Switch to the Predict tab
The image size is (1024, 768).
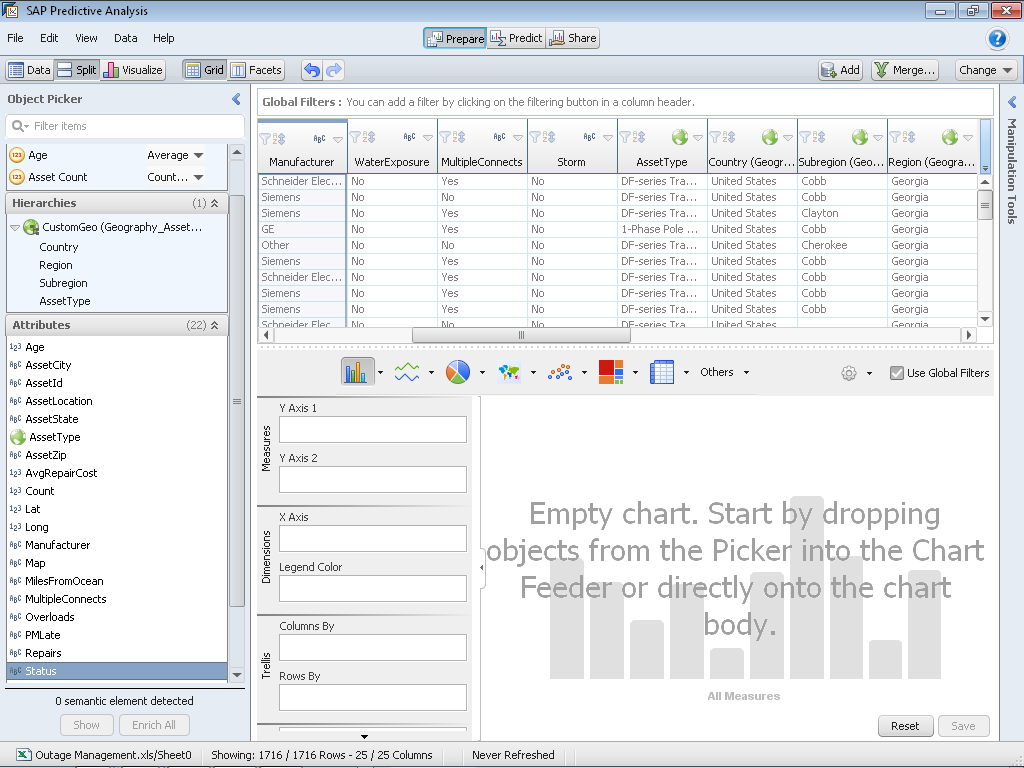coord(516,38)
